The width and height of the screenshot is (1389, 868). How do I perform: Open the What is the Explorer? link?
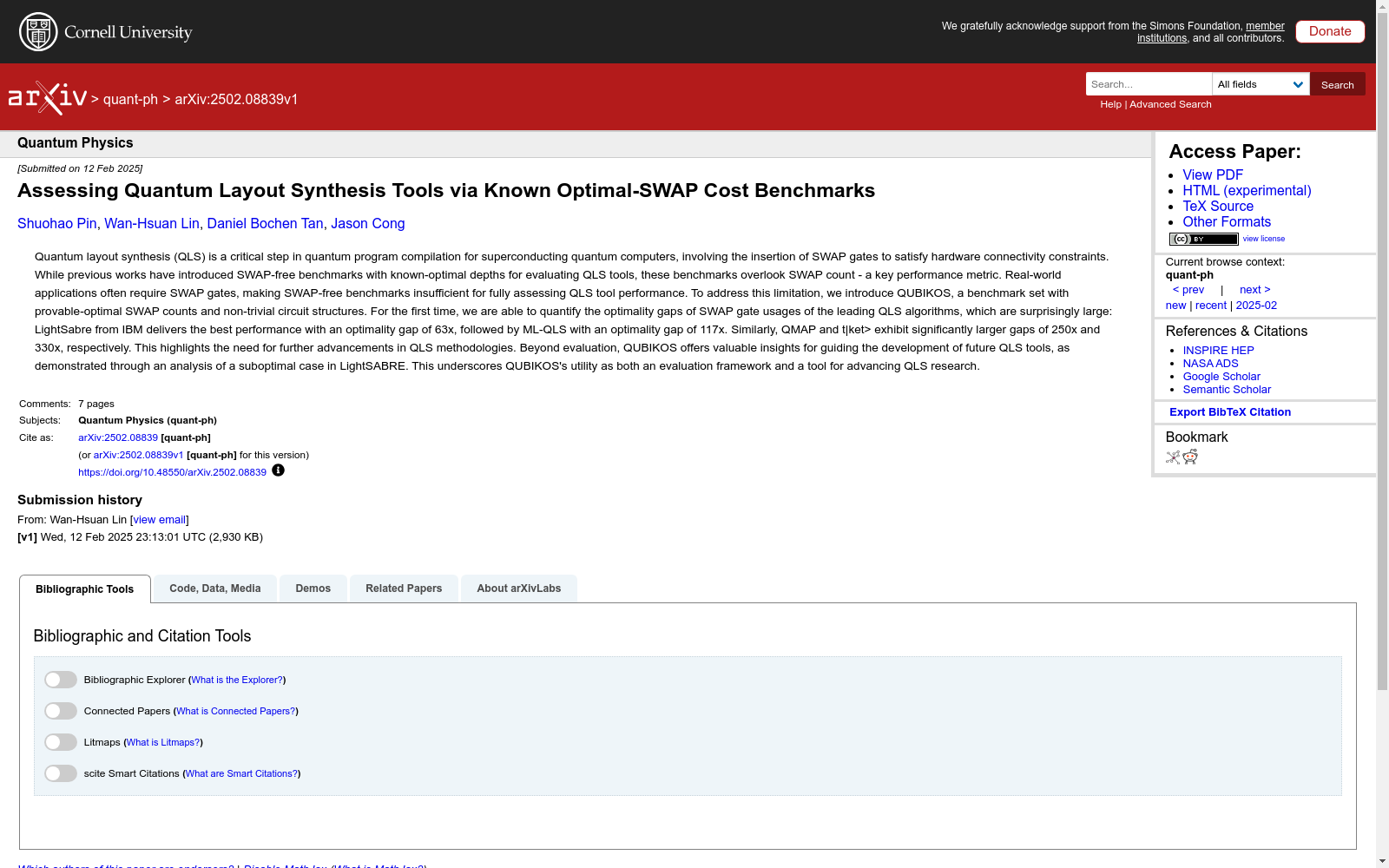tap(237, 680)
